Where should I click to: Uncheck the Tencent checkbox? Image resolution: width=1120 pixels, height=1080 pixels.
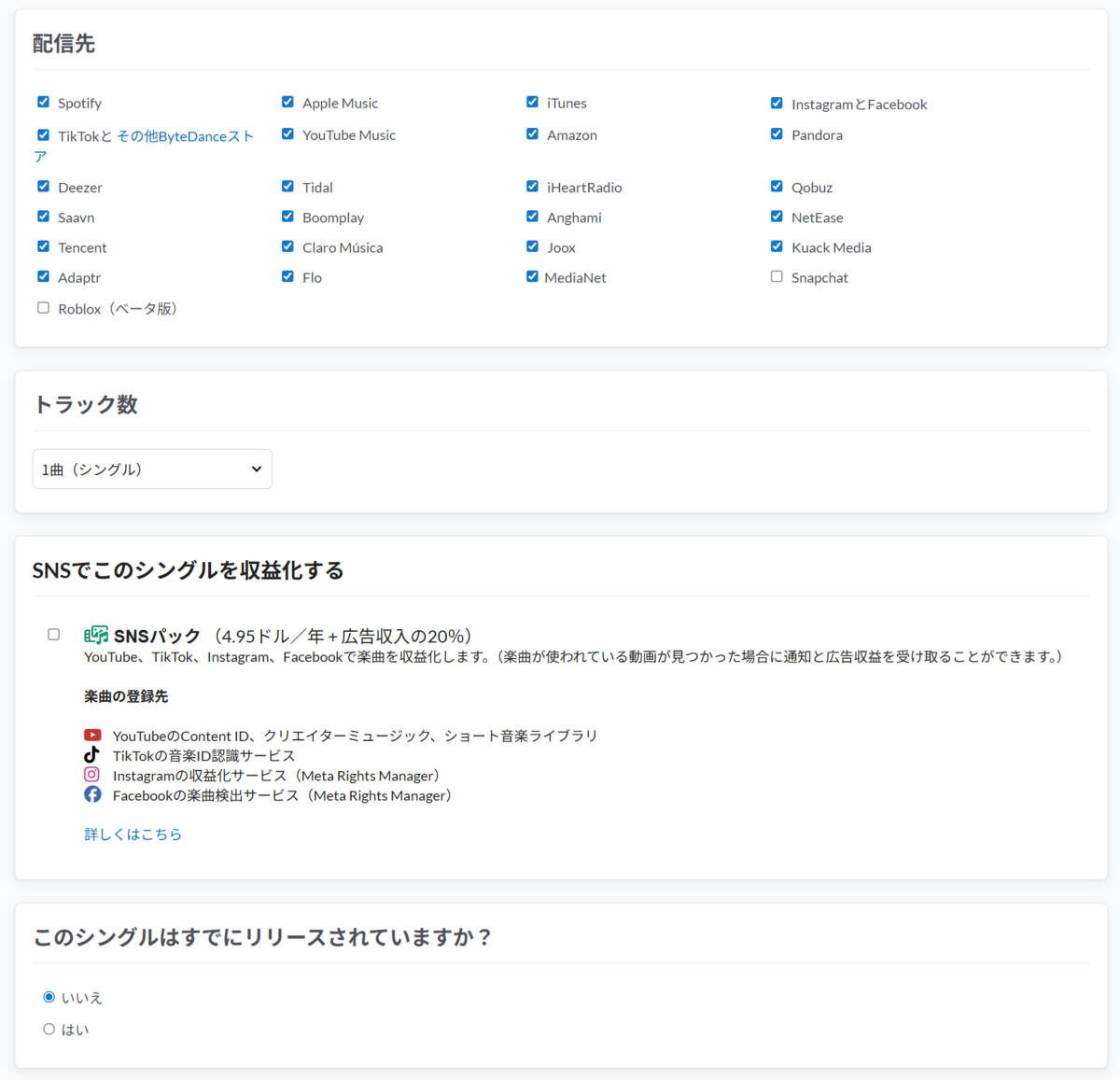click(x=43, y=246)
